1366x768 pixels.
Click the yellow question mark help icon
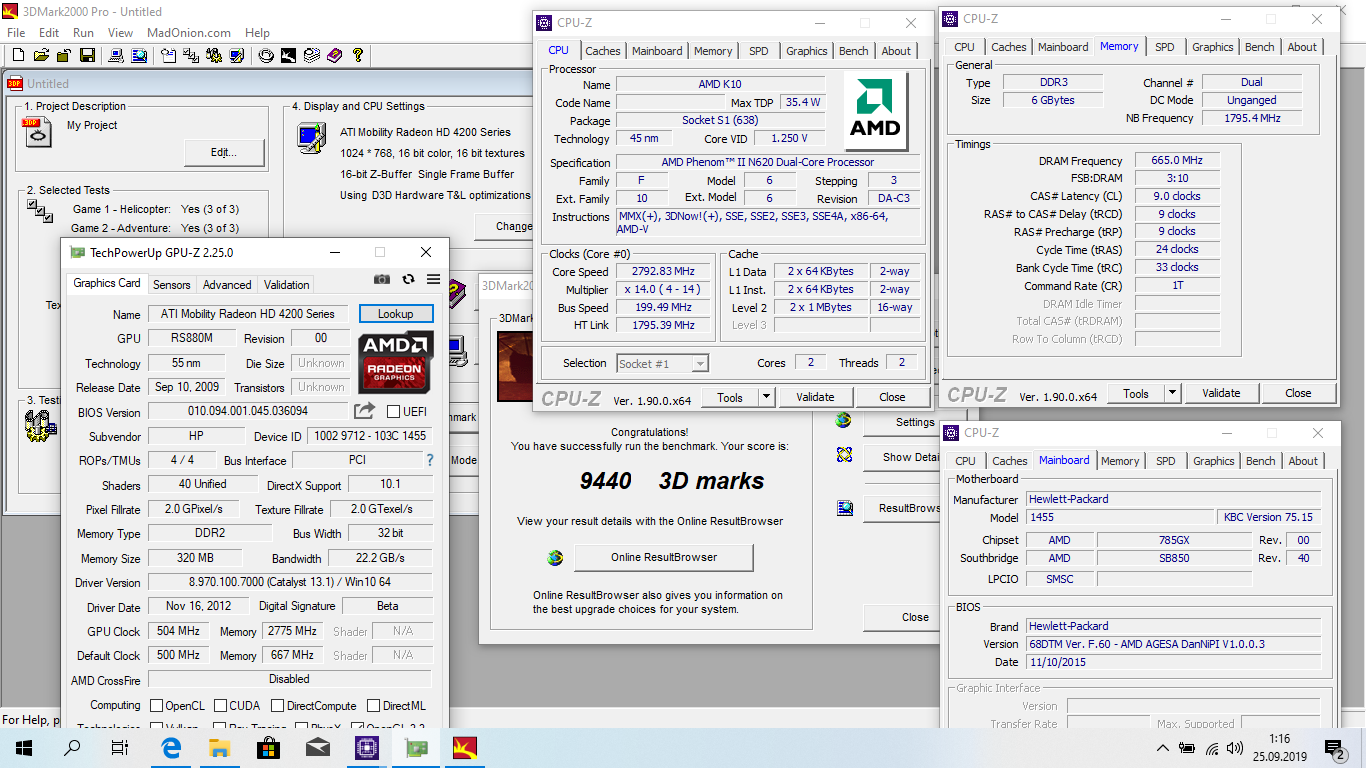[x=357, y=55]
